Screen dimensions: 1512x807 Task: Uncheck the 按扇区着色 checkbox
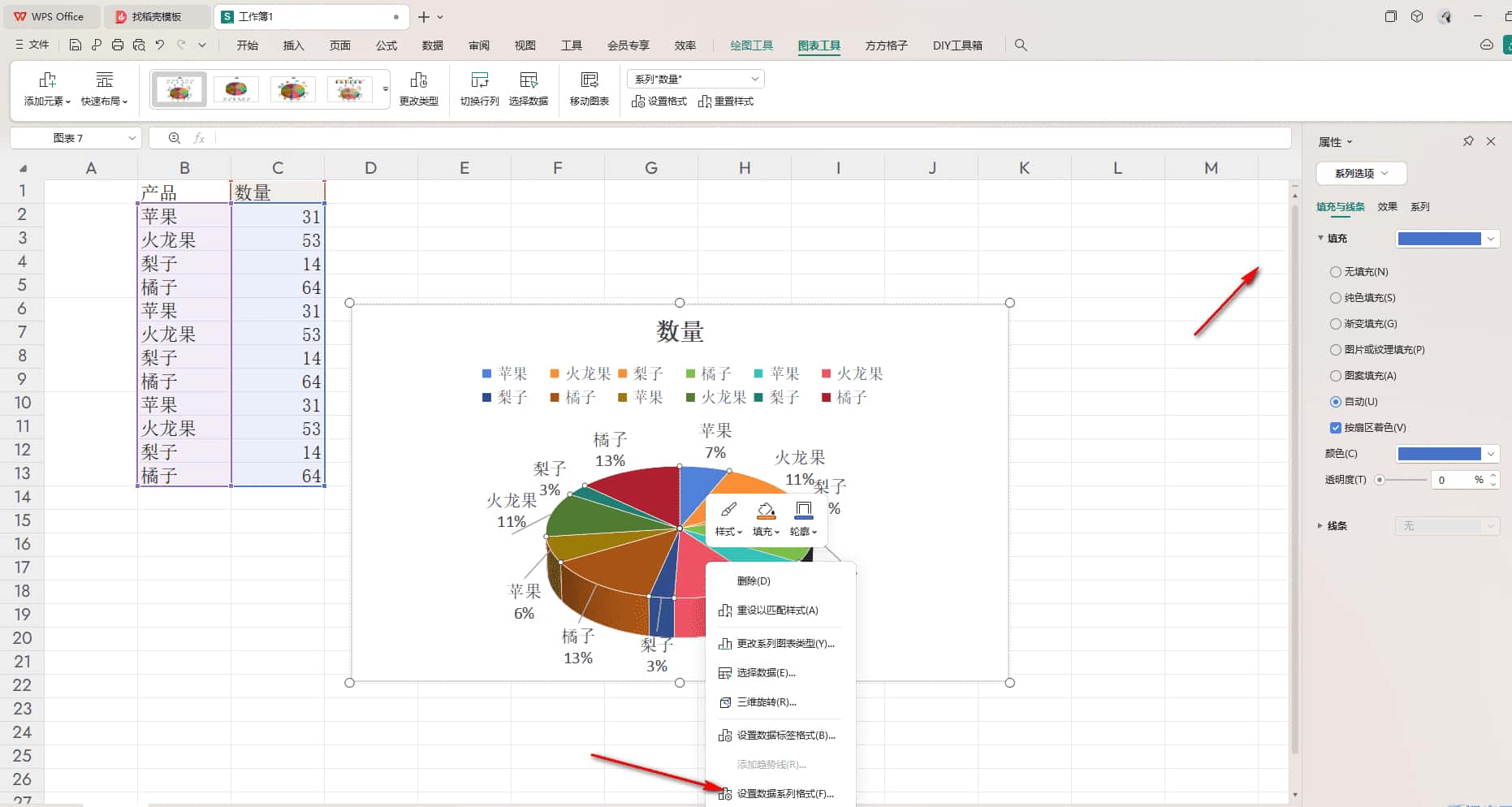pos(1335,428)
